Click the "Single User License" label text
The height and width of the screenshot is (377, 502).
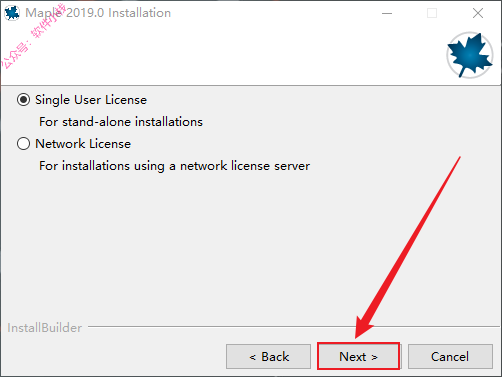point(91,100)
